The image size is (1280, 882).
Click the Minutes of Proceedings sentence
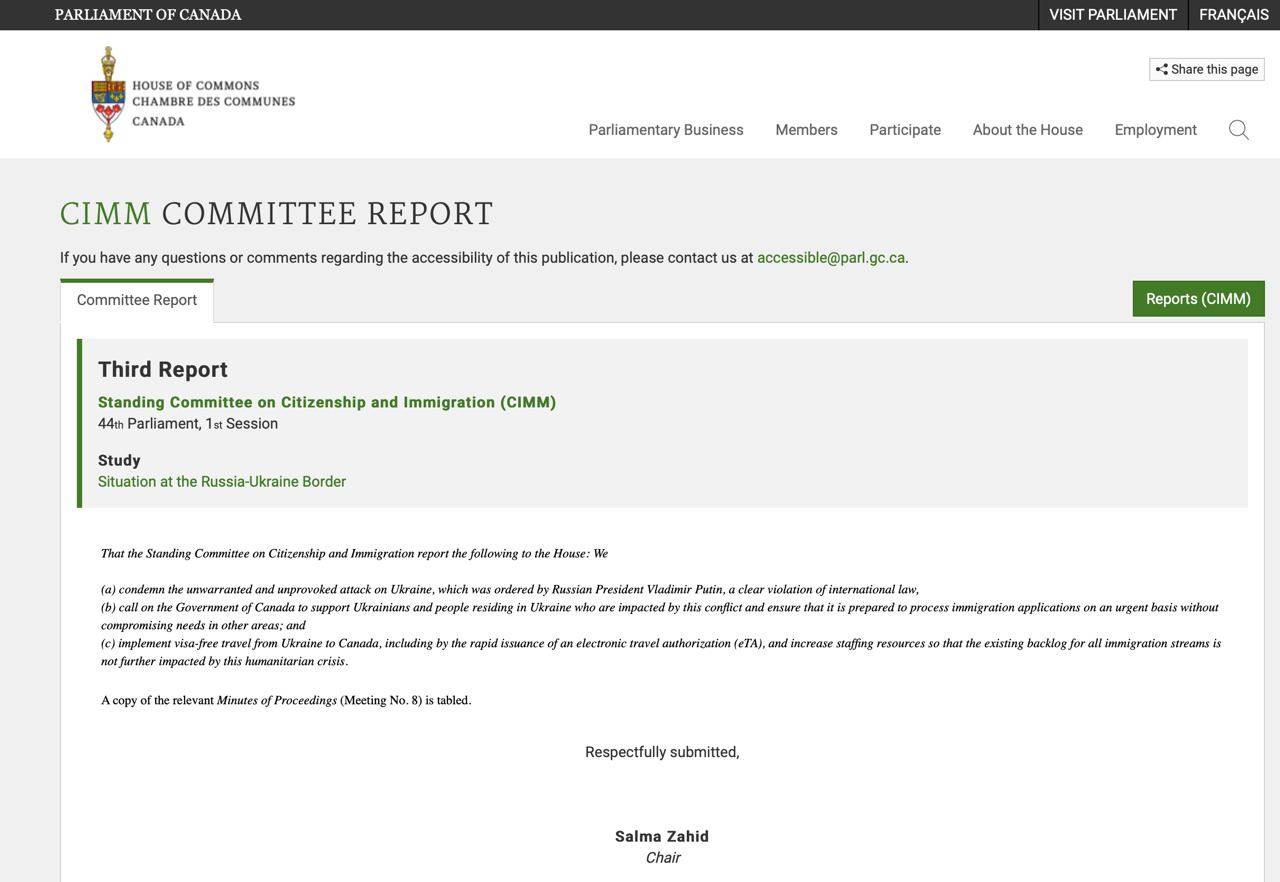[286, 700]
